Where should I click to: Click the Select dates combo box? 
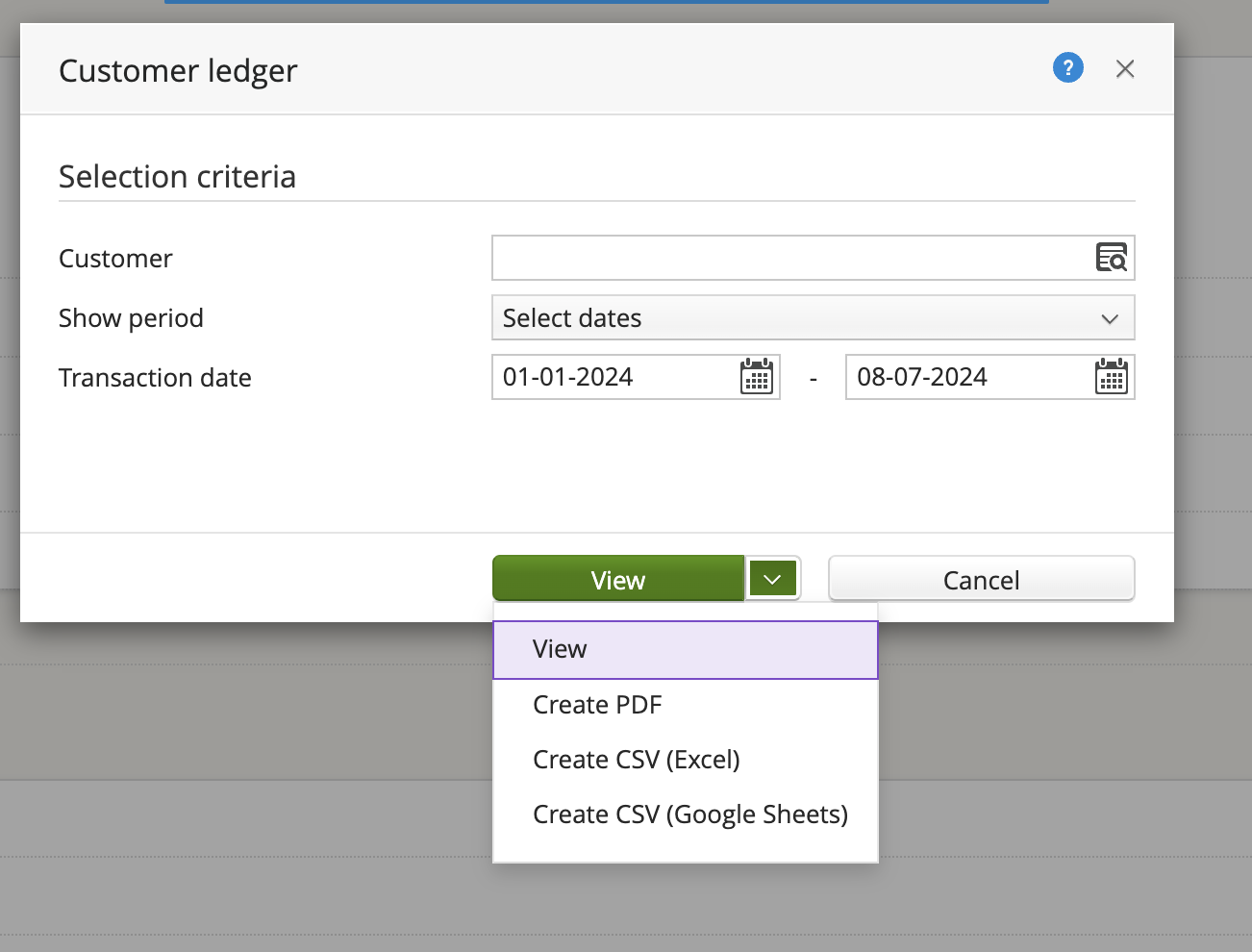(813, 317)
